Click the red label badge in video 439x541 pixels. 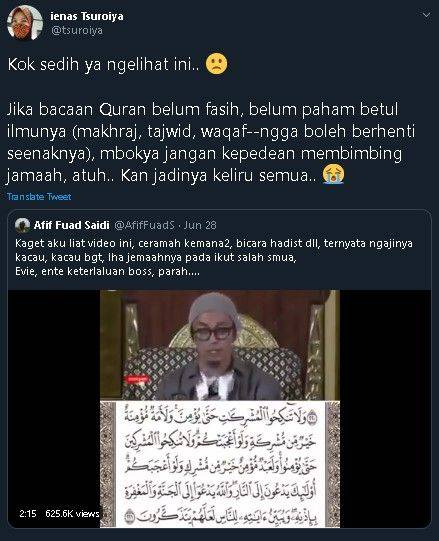click(138, 380)
